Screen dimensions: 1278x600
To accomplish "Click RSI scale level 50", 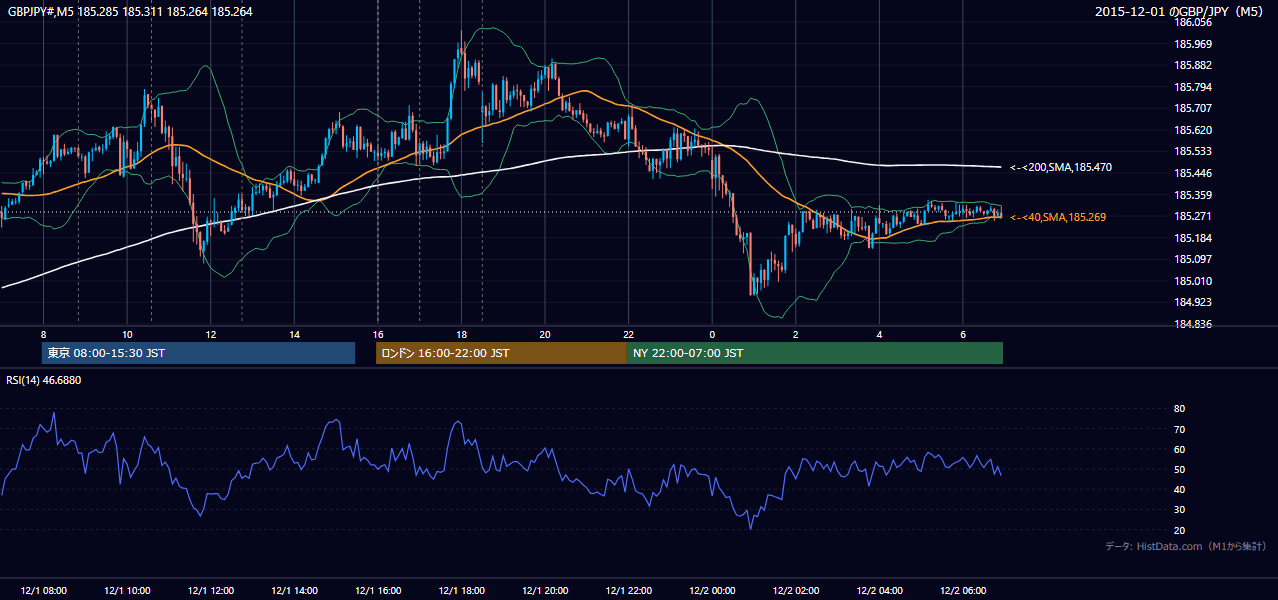I will (1179, 469).
